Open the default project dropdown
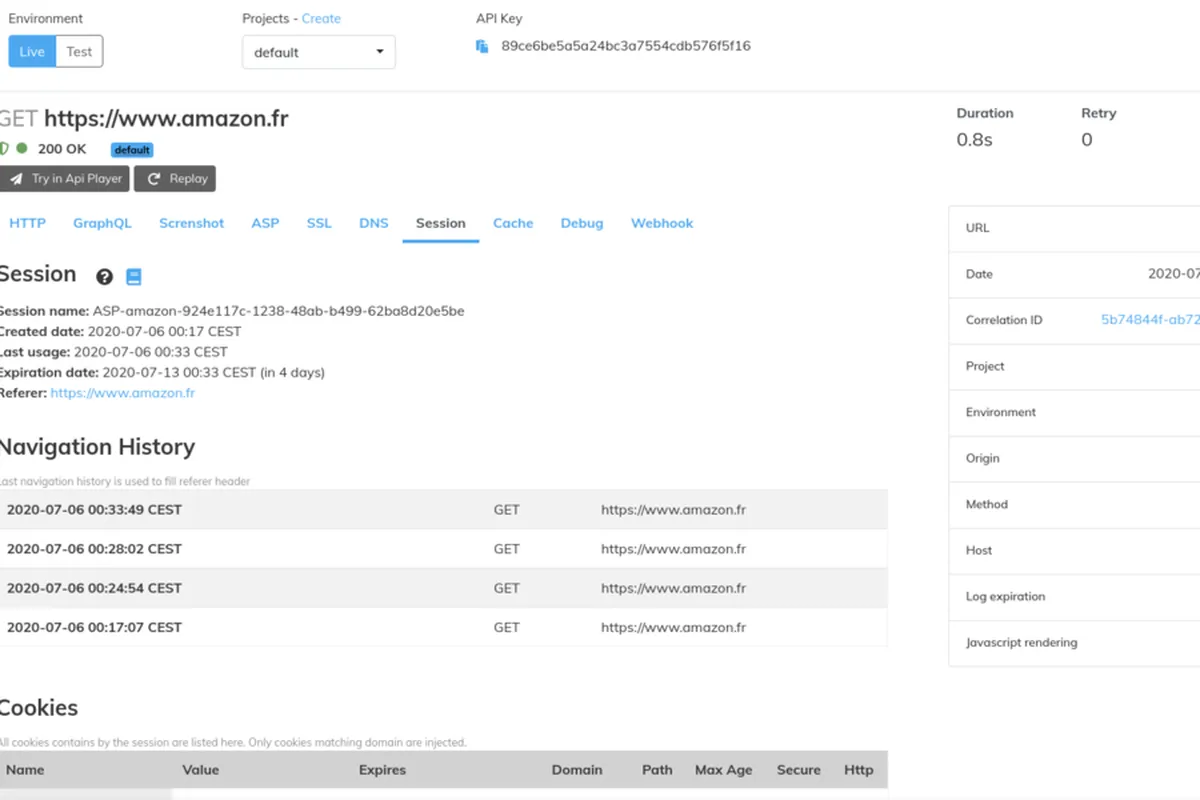 [319, 52]
